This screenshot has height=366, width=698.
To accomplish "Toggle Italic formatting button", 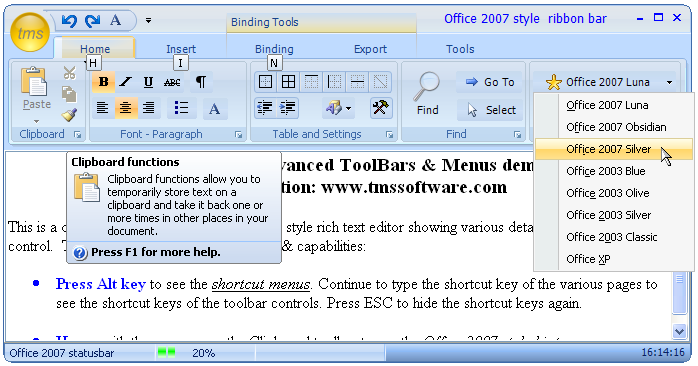I will [126, 82].
